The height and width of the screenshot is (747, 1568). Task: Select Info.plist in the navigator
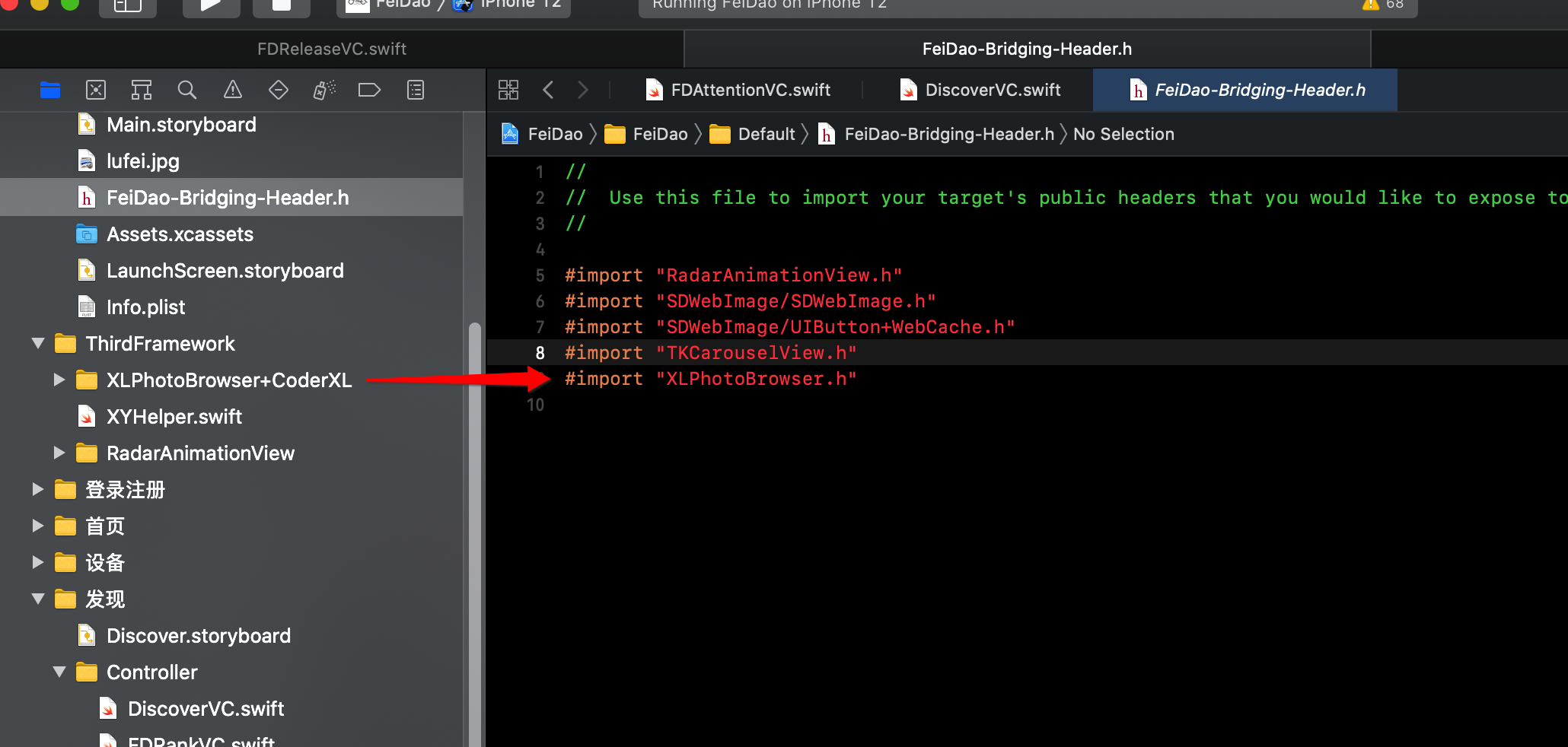231,307
